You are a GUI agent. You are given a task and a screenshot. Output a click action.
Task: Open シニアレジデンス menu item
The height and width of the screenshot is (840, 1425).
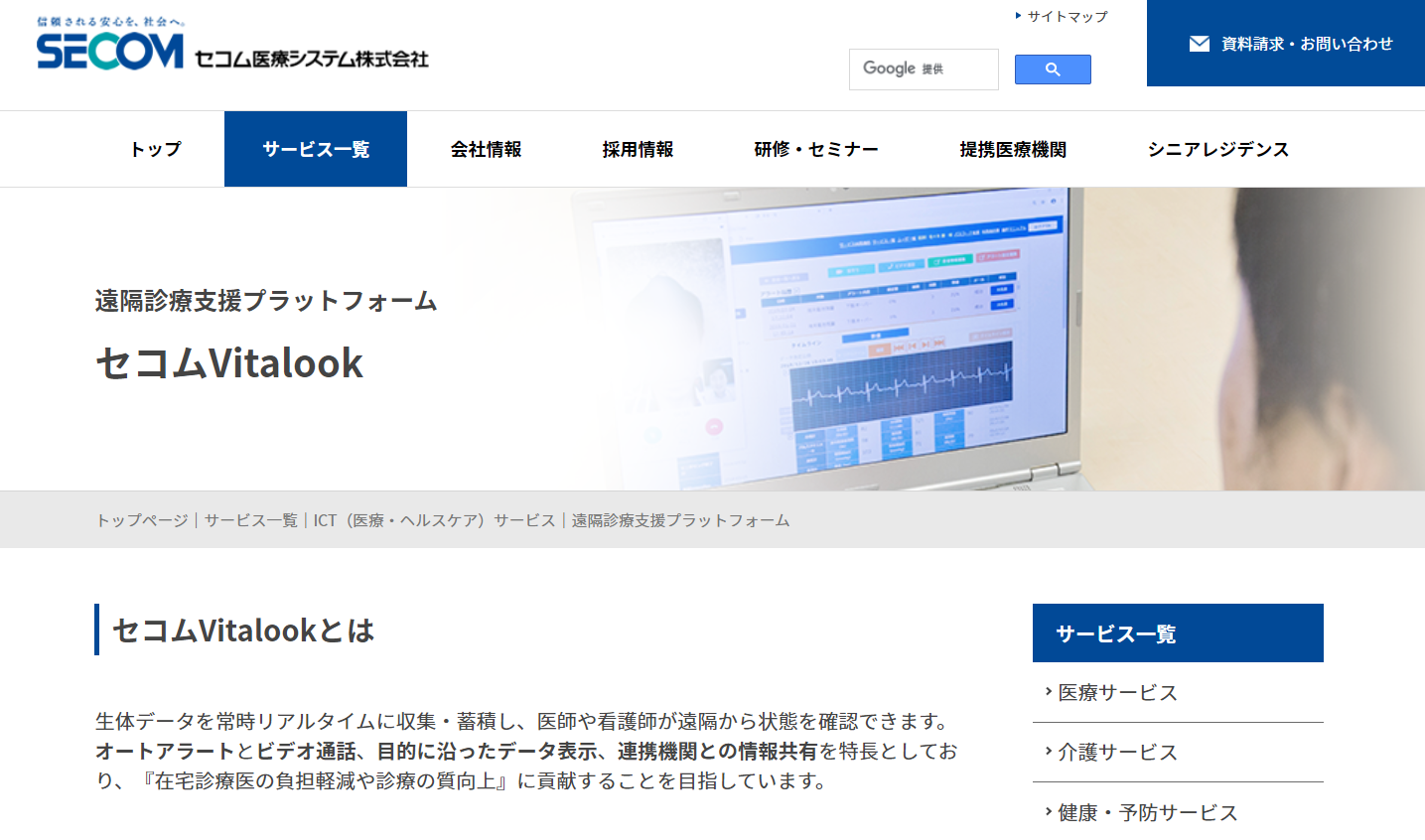[x=1218, y=149]
